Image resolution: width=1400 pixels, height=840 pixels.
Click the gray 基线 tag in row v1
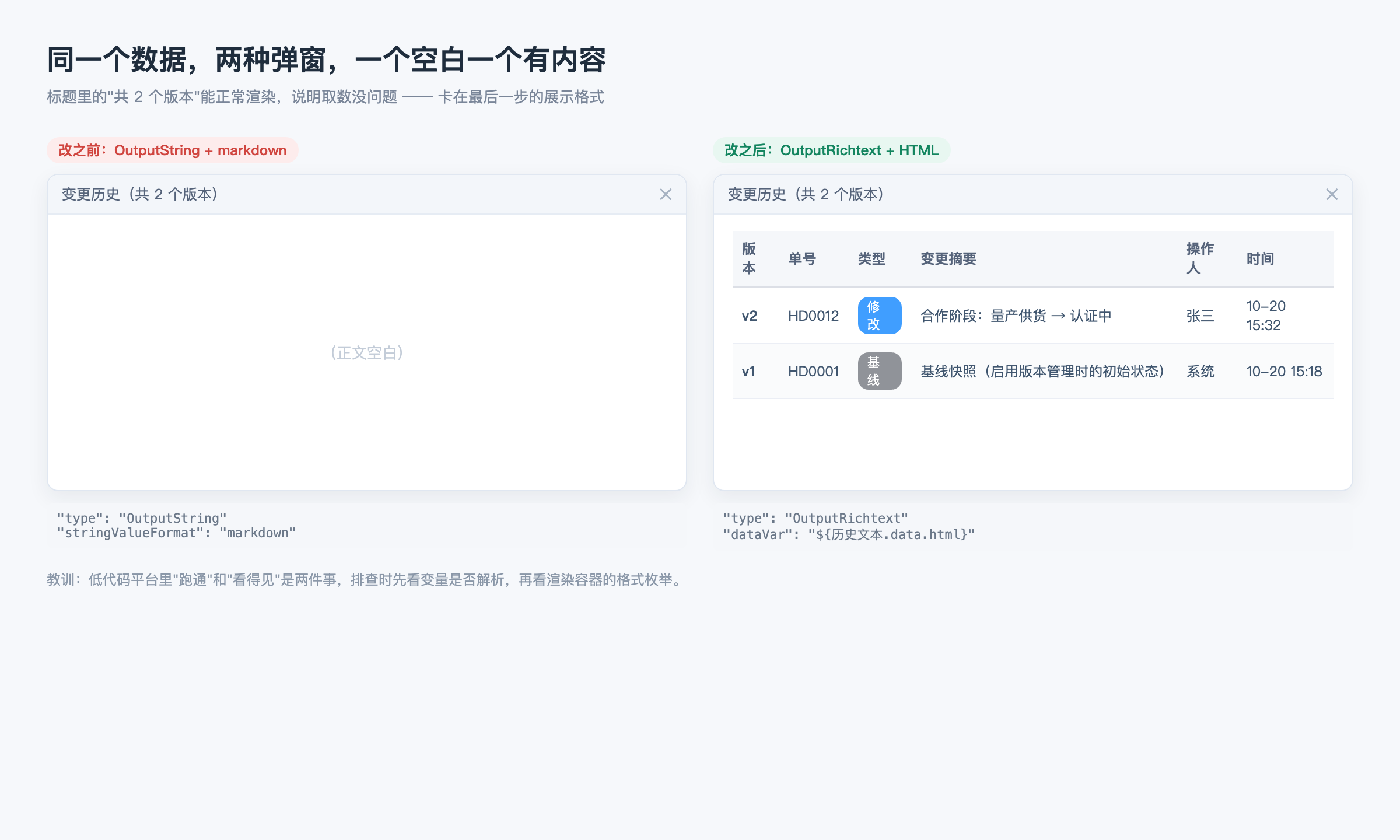click(x=880, y=371)
